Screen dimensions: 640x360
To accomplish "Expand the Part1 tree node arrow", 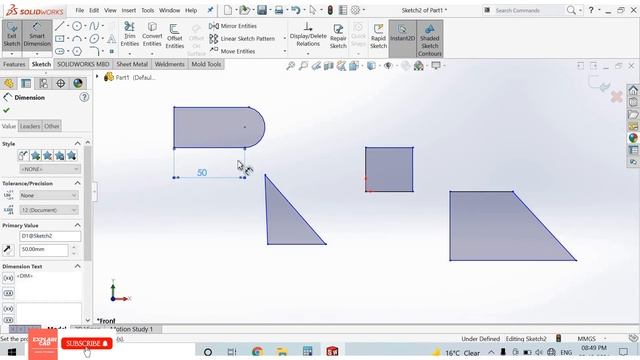I will [x=97, y=76].
